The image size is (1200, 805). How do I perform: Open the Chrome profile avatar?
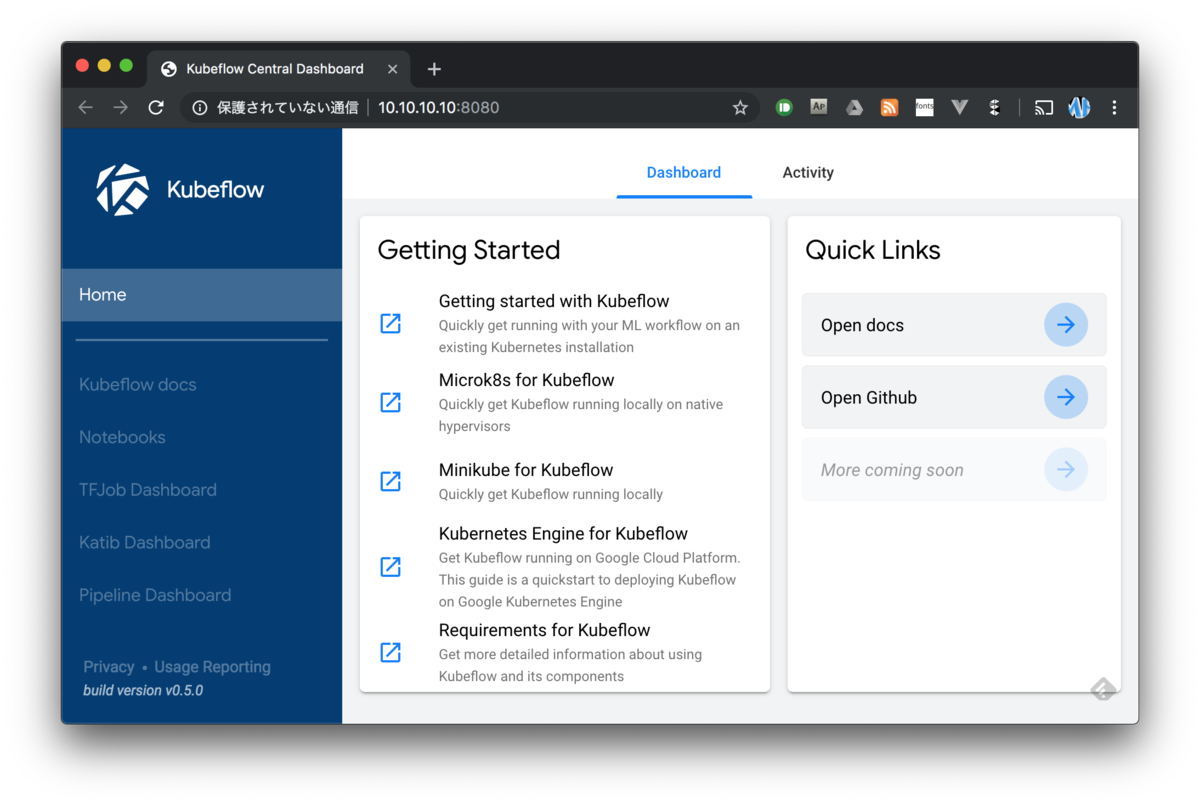point(1079,107)
